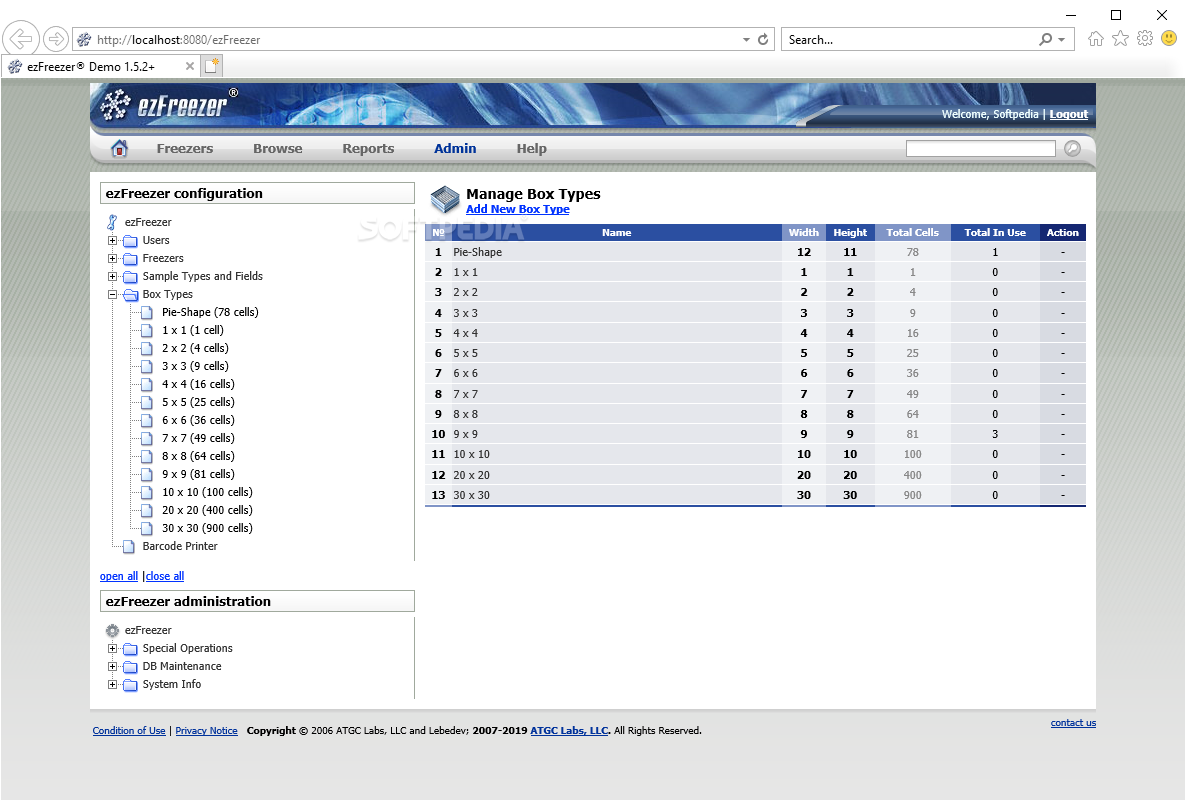
Task: Click the Special Operations folder icon
Action: [x=130, y=649]
